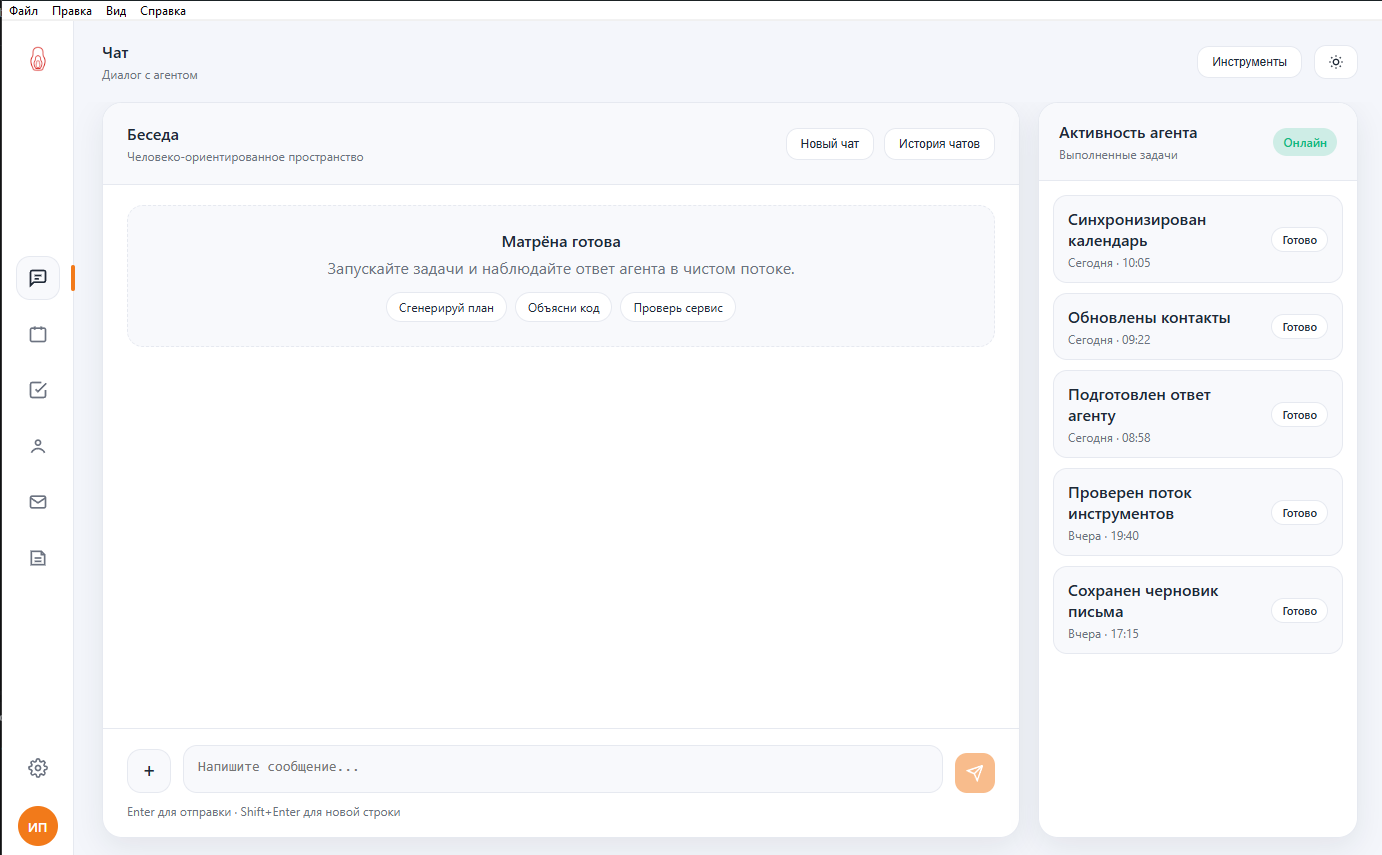
Task: Open the ИП user avatar
Action: (x=38, y=827)
